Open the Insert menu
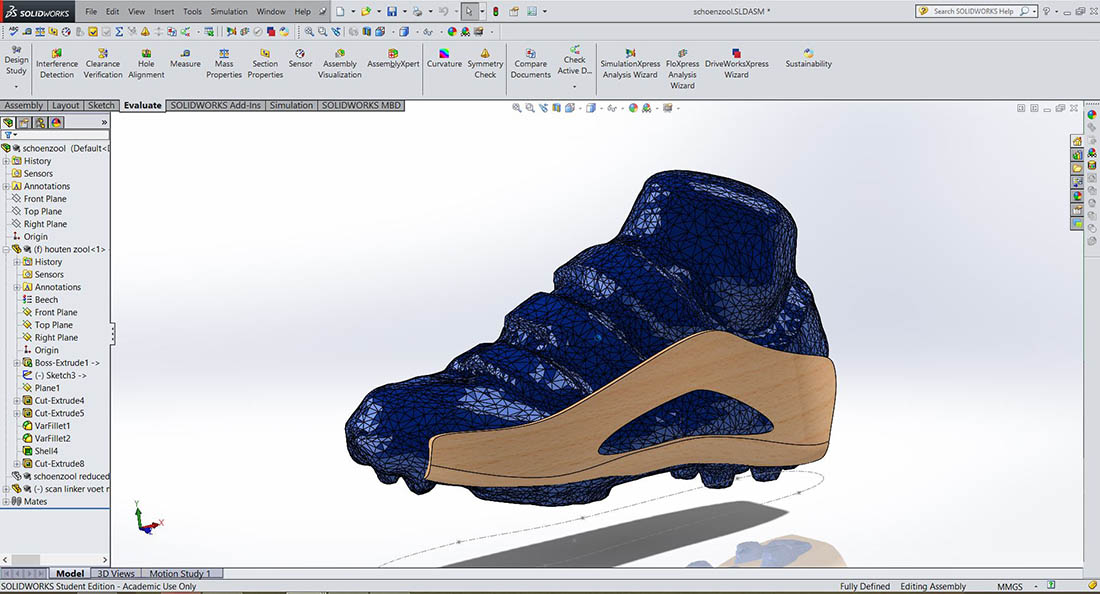The image size is (1100, 594). (x=164, y=11)
